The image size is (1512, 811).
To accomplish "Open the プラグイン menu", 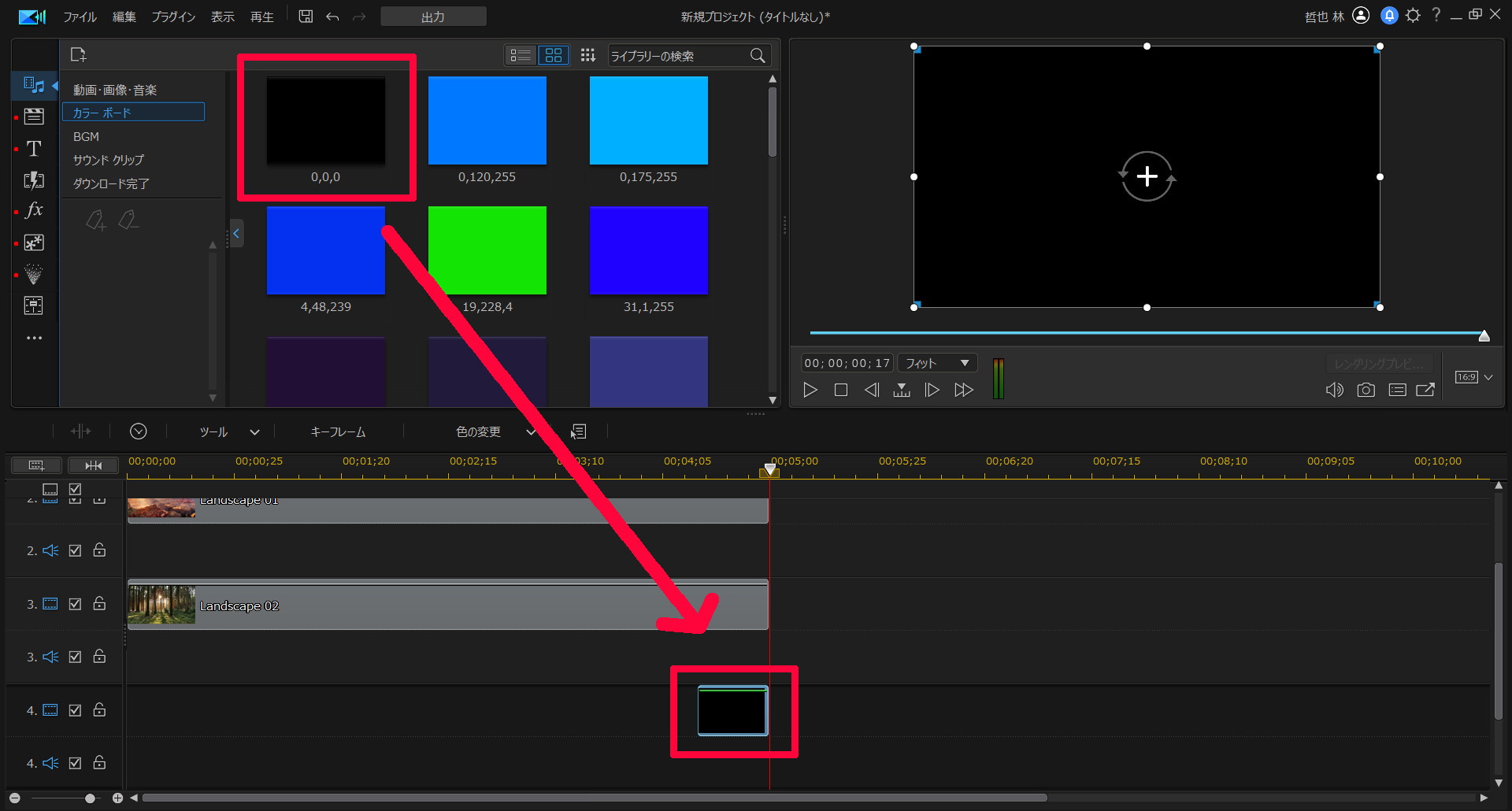I will tap(173, 17).
